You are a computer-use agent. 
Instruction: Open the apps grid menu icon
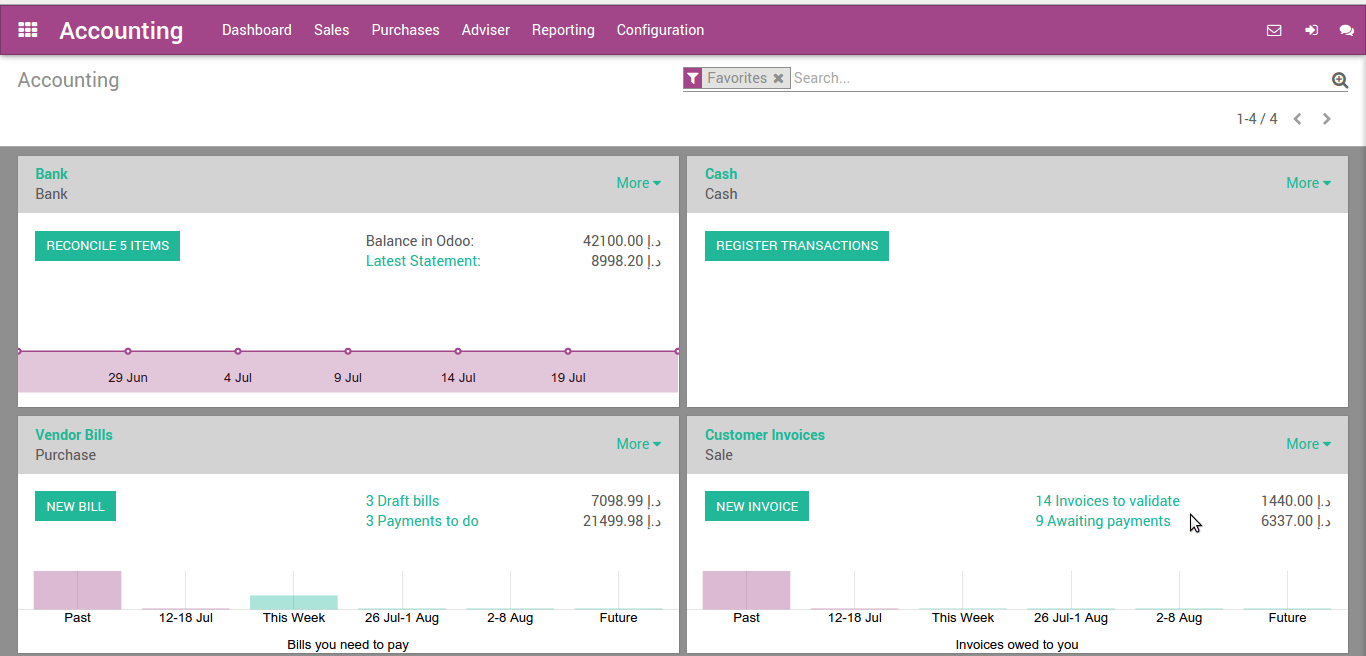27,29
